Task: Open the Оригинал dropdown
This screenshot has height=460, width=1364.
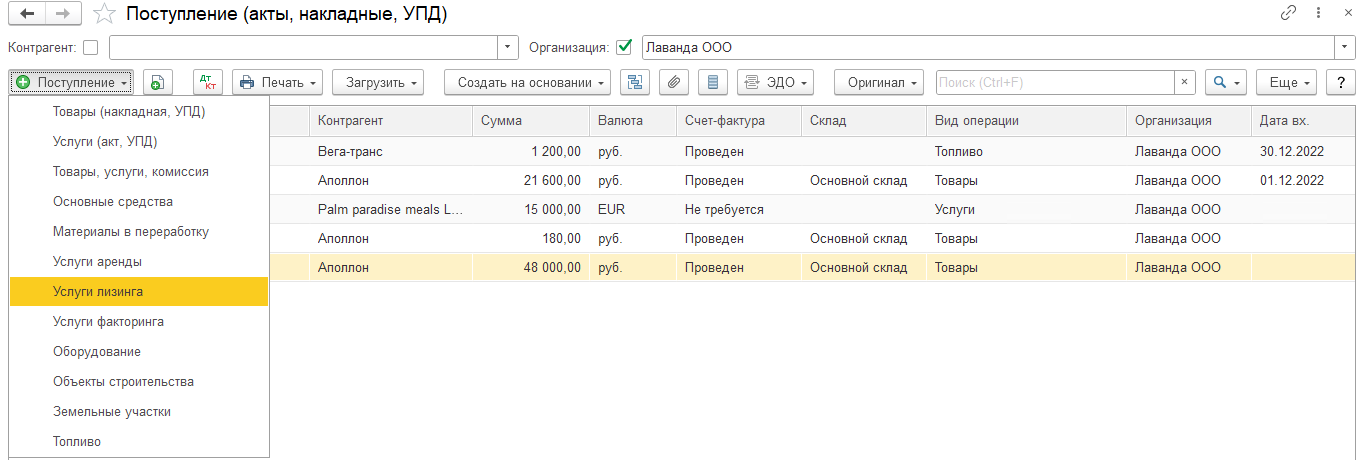Action: [x=881, y=82]
